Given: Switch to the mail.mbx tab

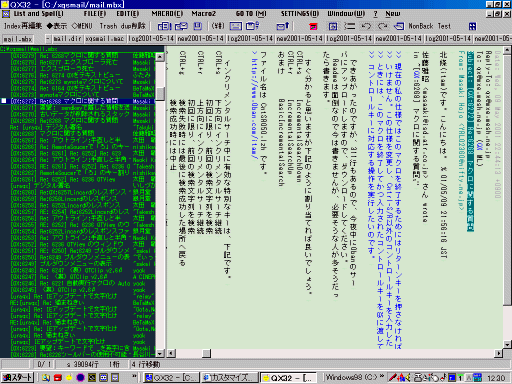Looking at the screenshot, I should point(18,39).
